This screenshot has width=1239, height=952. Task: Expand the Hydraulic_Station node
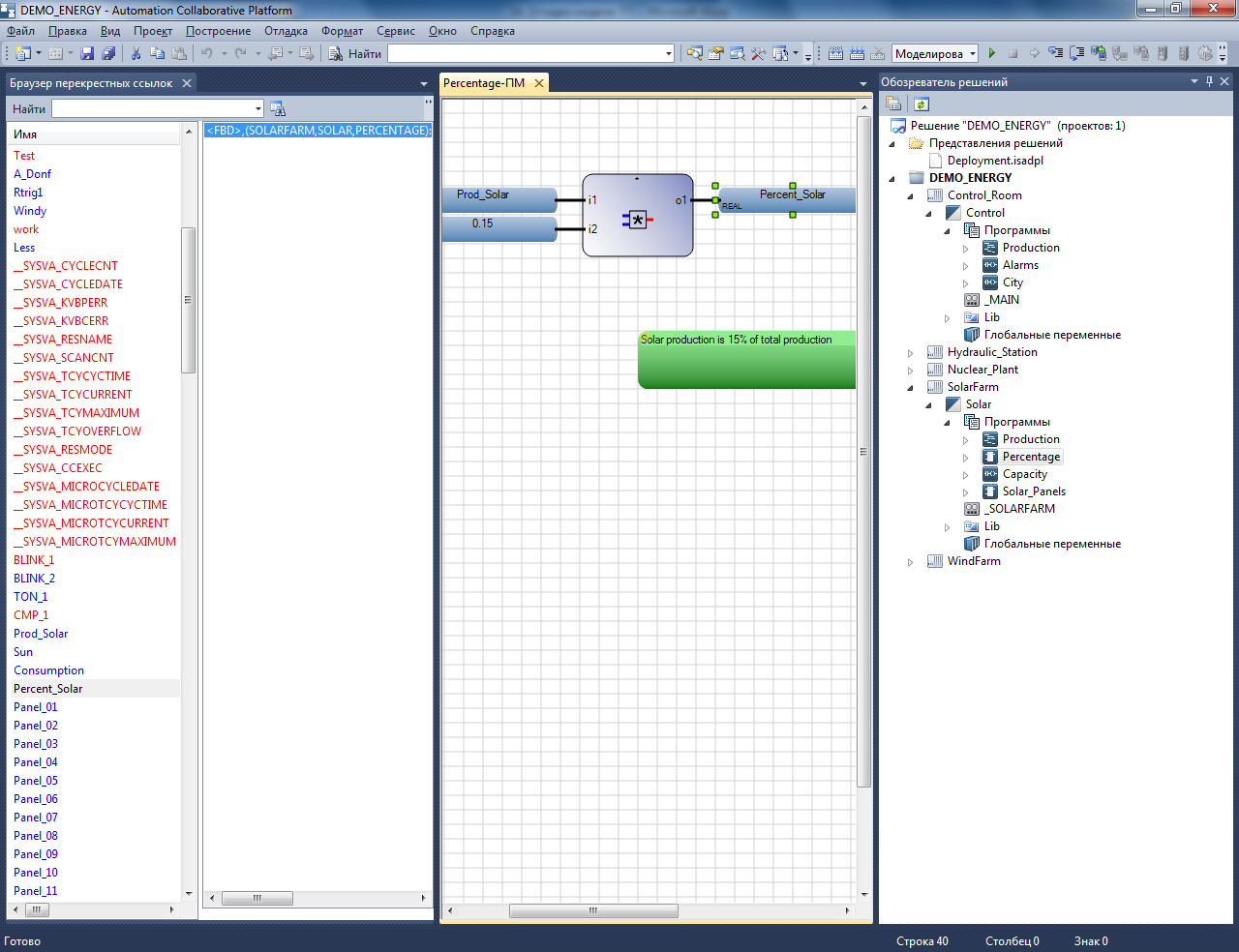(910, 353)
